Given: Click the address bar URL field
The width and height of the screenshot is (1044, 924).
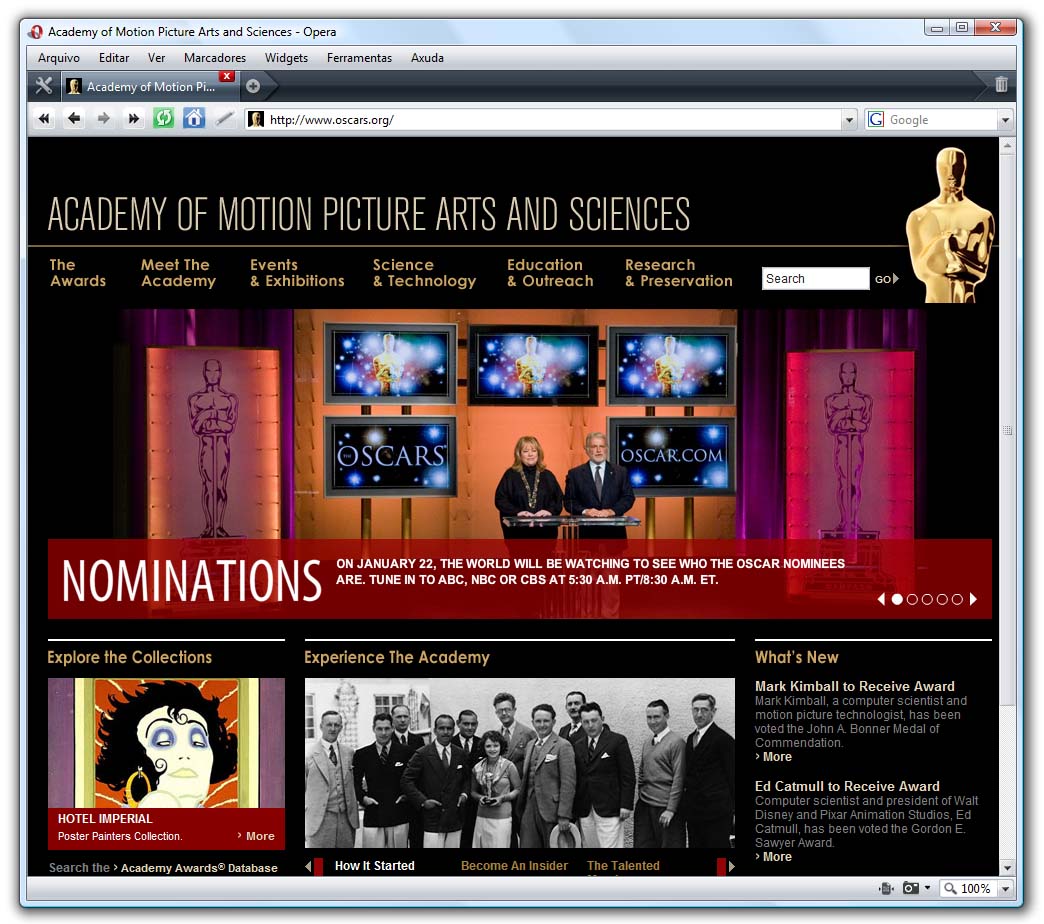Looking at the screenshot, I should click(x=553, y=120).
